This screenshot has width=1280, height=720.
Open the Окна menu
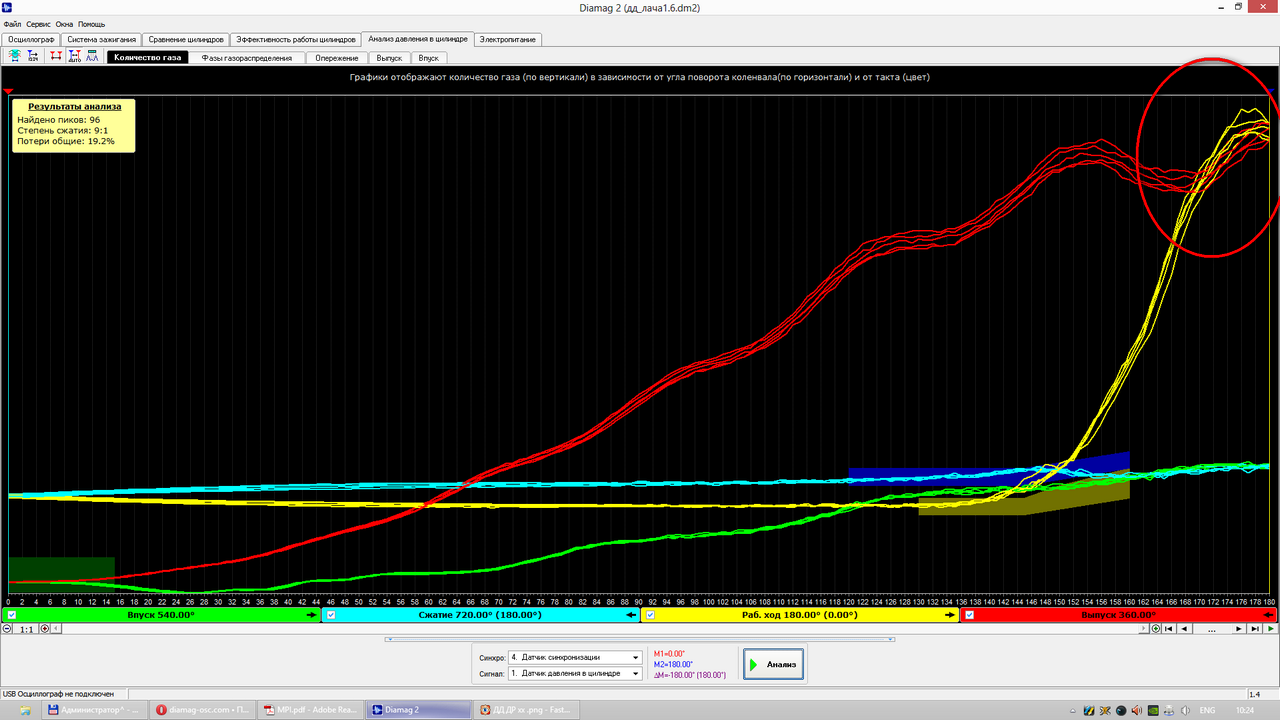[64, 23]
